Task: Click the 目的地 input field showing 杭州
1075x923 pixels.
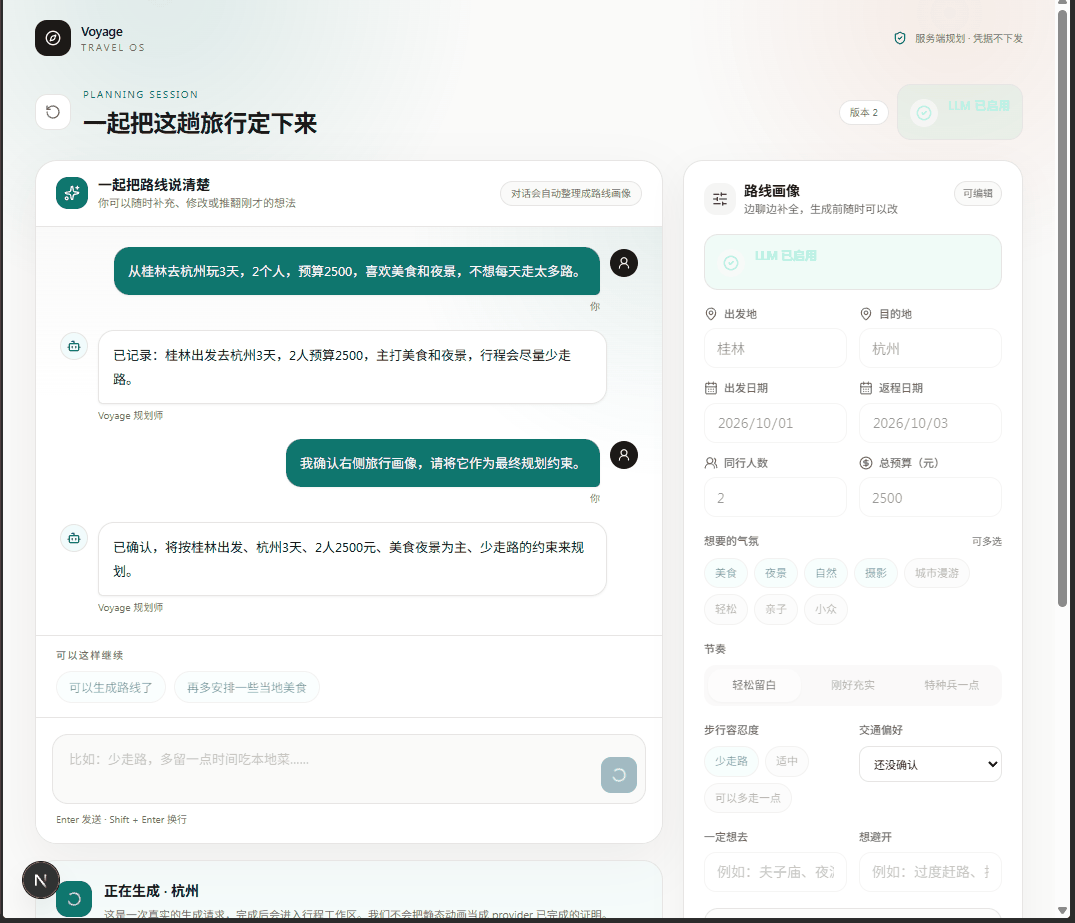Action: (930, 348)
